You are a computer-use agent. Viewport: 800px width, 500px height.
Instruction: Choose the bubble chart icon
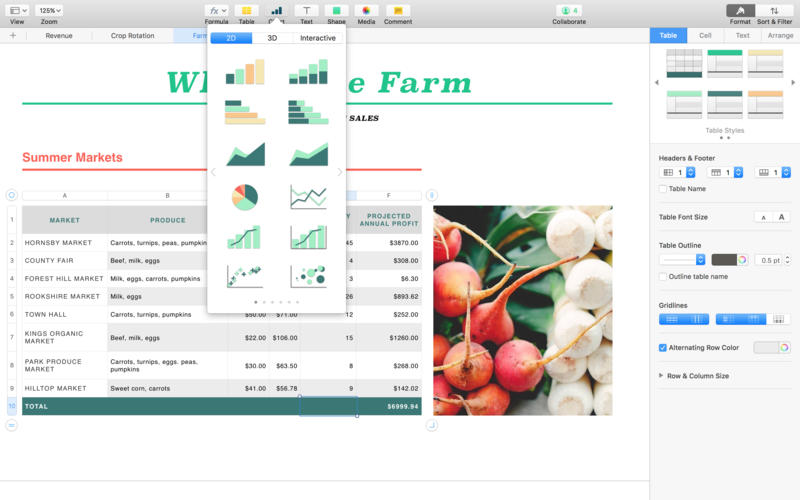tap(308, 276)
